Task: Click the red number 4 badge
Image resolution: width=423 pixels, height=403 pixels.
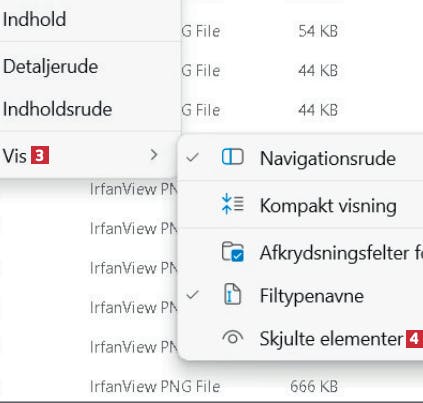Action: [414, 339]
